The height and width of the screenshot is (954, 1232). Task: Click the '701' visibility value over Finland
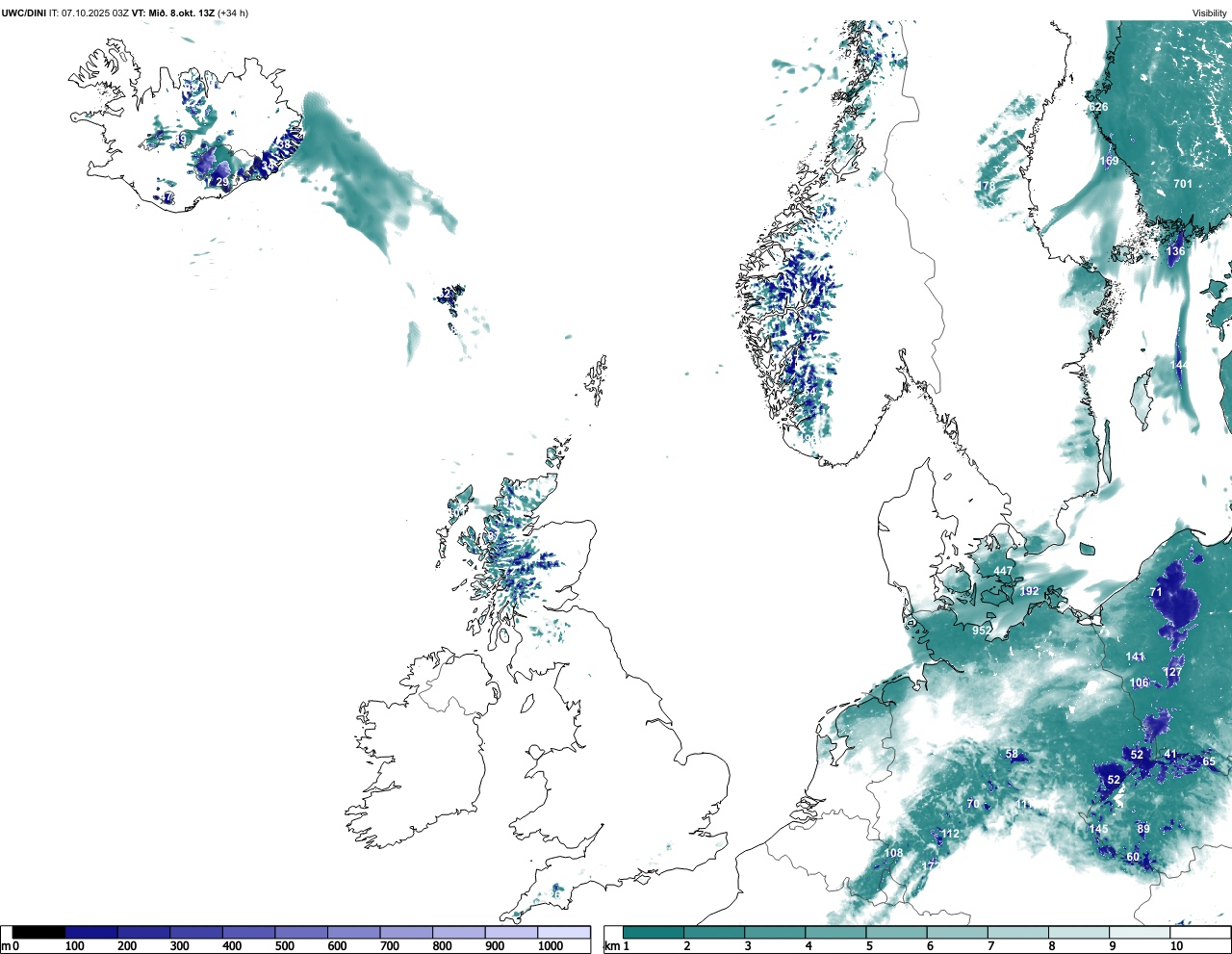pos(1183,184)
